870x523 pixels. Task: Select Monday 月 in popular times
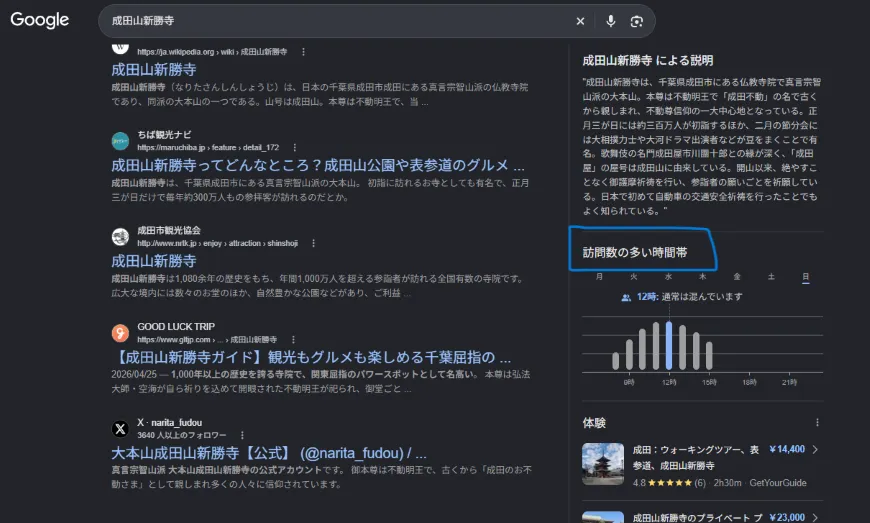click(x=599, y=276)
